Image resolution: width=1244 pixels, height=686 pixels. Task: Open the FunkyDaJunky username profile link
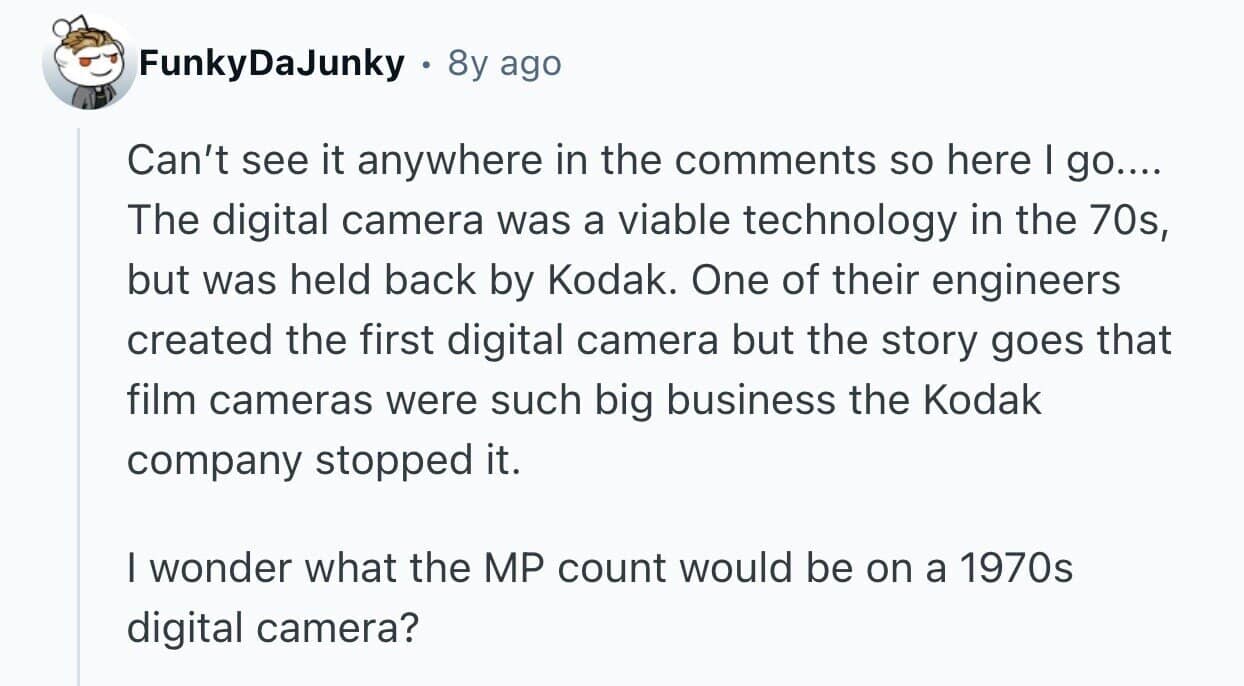click(x=271, y=65)
